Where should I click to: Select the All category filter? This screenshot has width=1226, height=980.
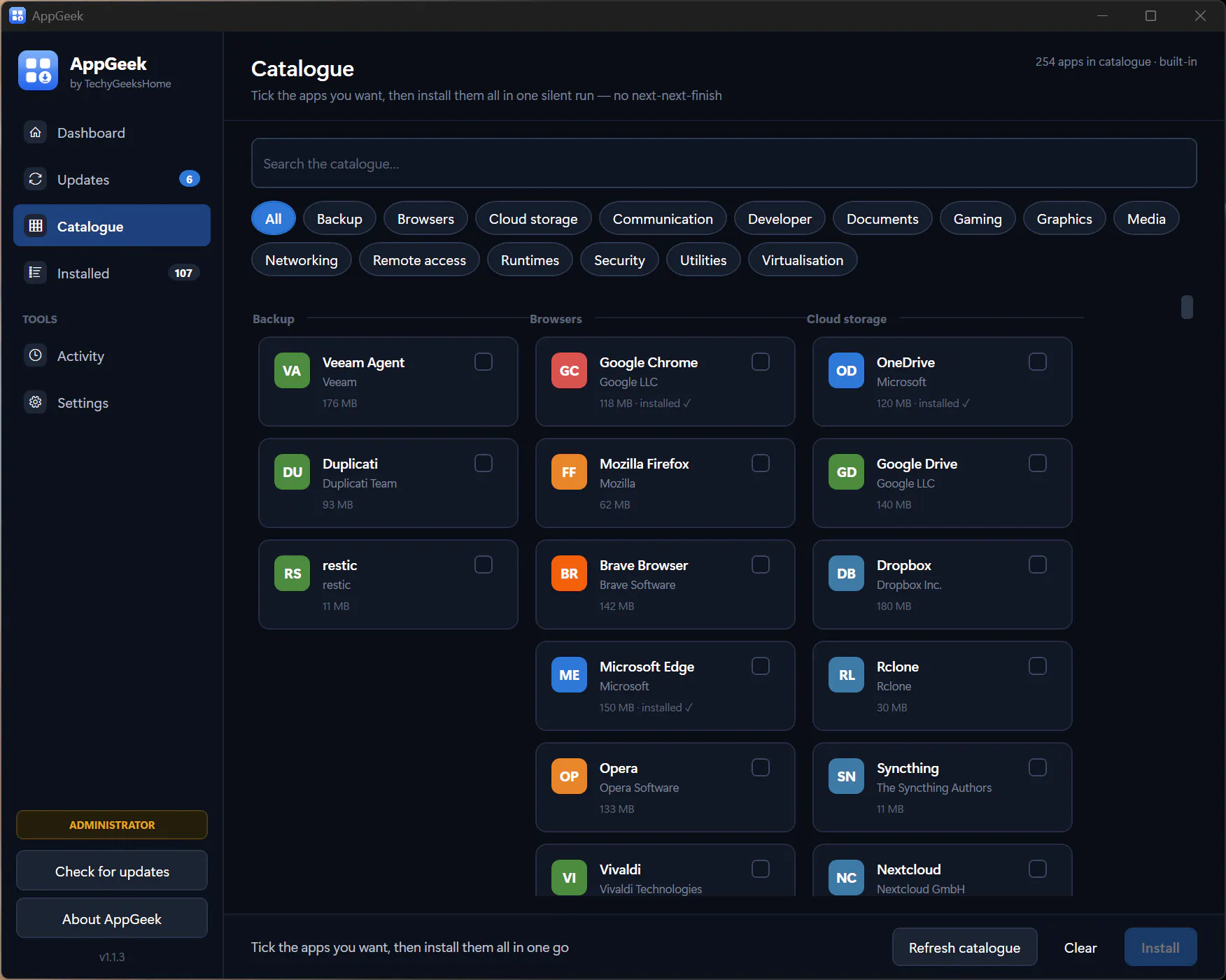(x=274, y=218)
